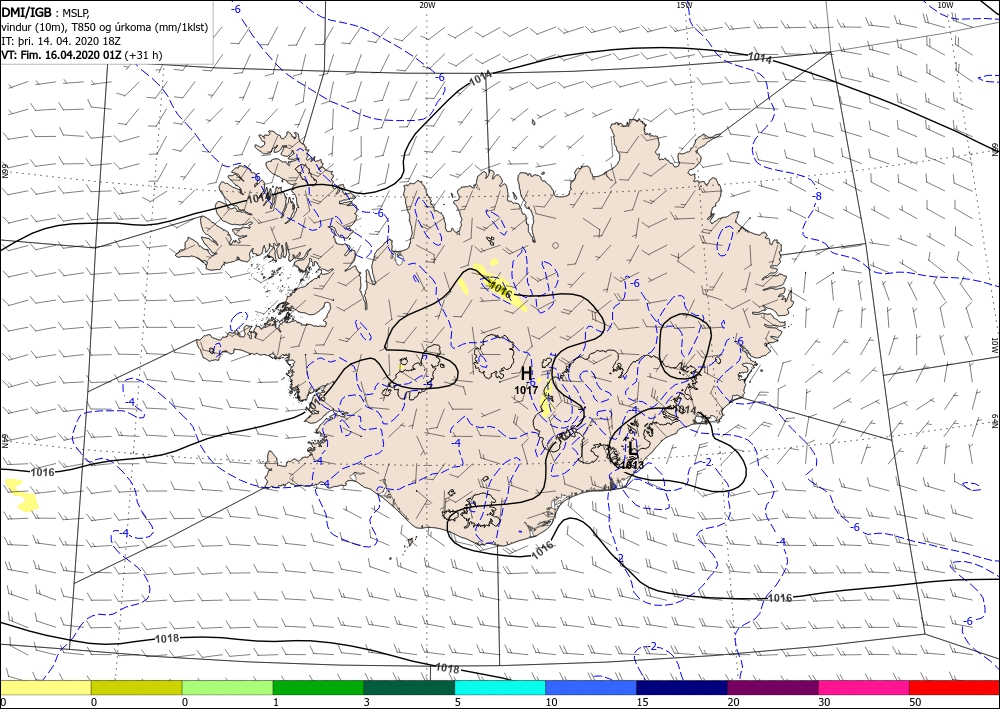Screen dimensions: 1000x709
Task: Click the legend tick label '50'
Action: click(x=914, y=702)
